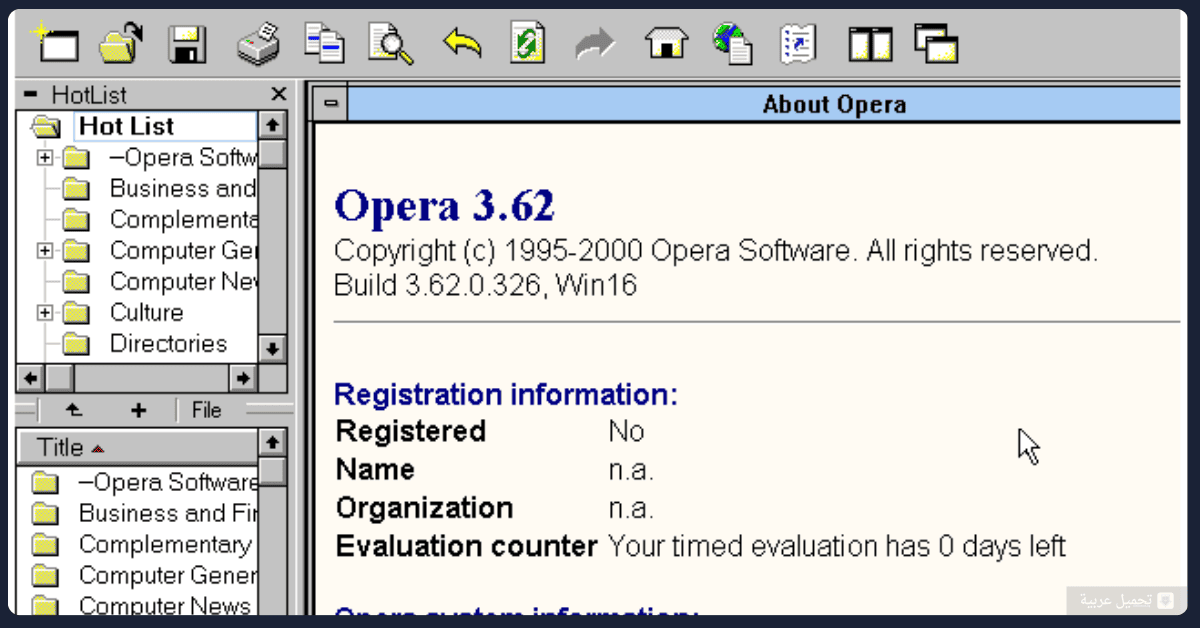Screen dimensions: 1200x628
Task: Expand the Culture folder
Action: click(44, 313)
